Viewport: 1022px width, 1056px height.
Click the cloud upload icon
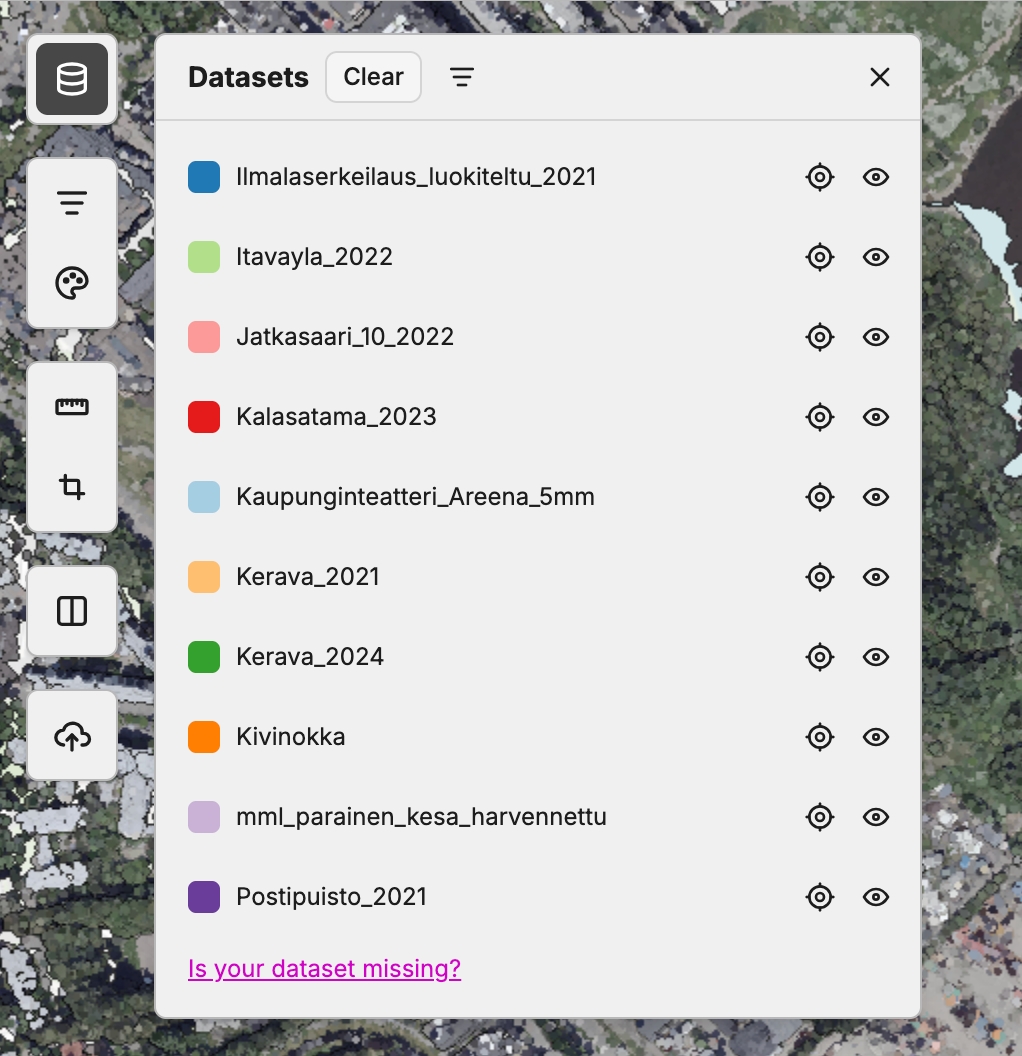coord(72,736)
